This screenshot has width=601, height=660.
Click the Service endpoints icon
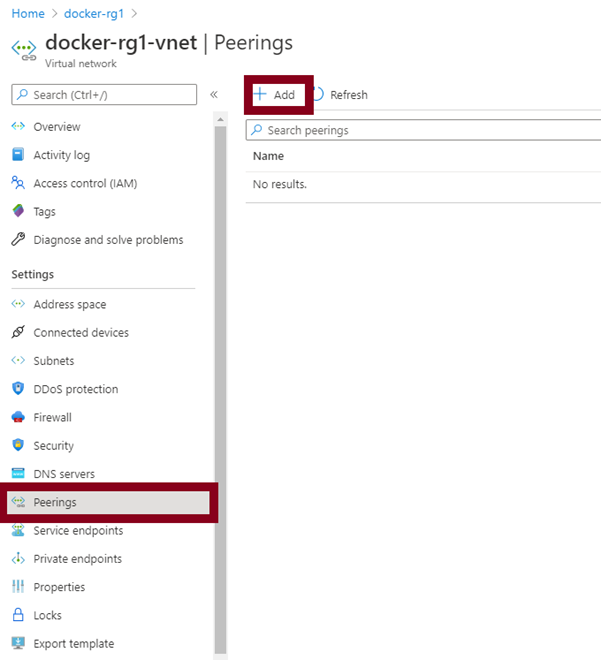(18, 530)
